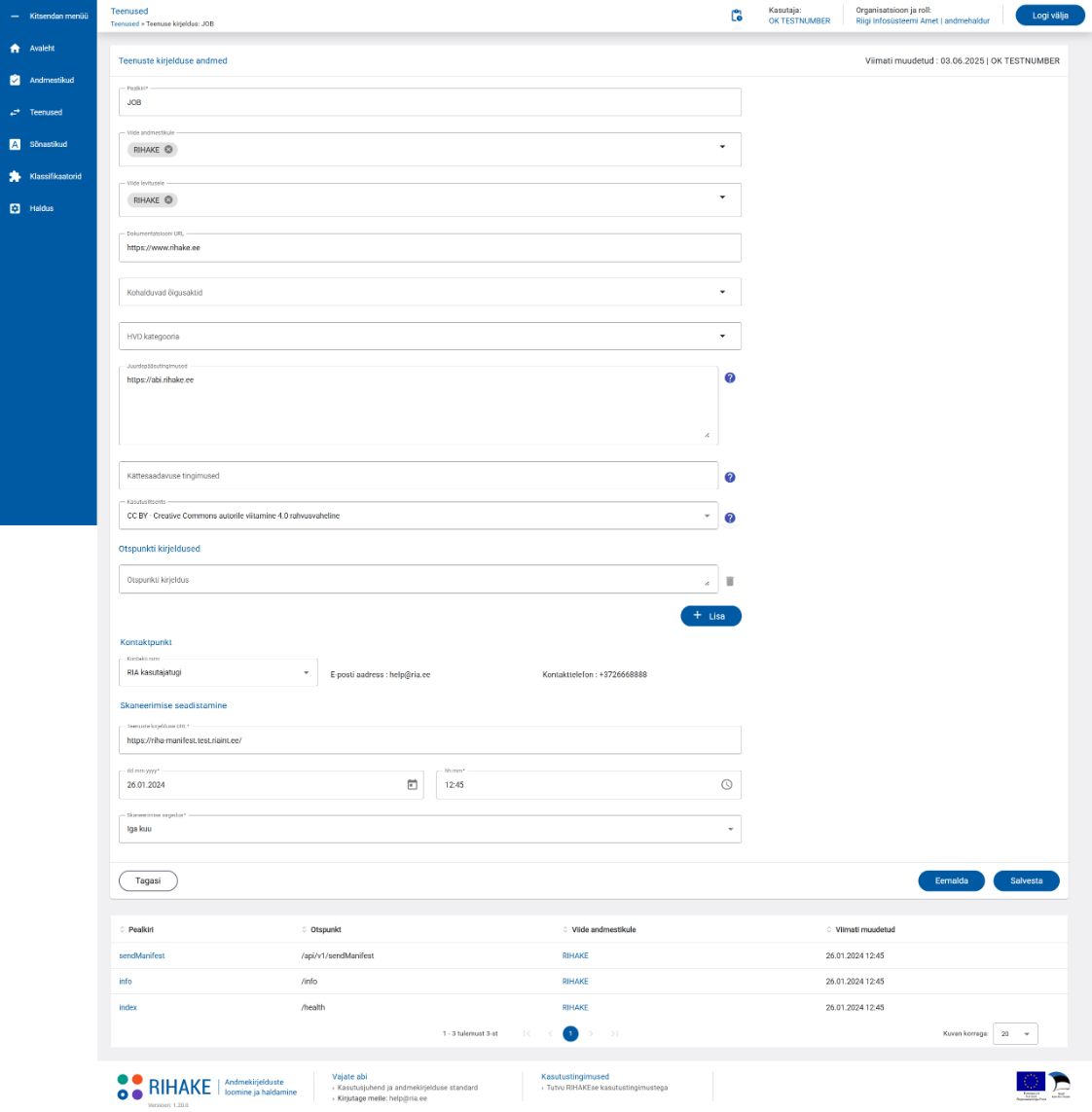Viewport: 1092px width, 1112px height.
Task: Click the Dokumentatsiooni URL input field
Action: [428, 248]
